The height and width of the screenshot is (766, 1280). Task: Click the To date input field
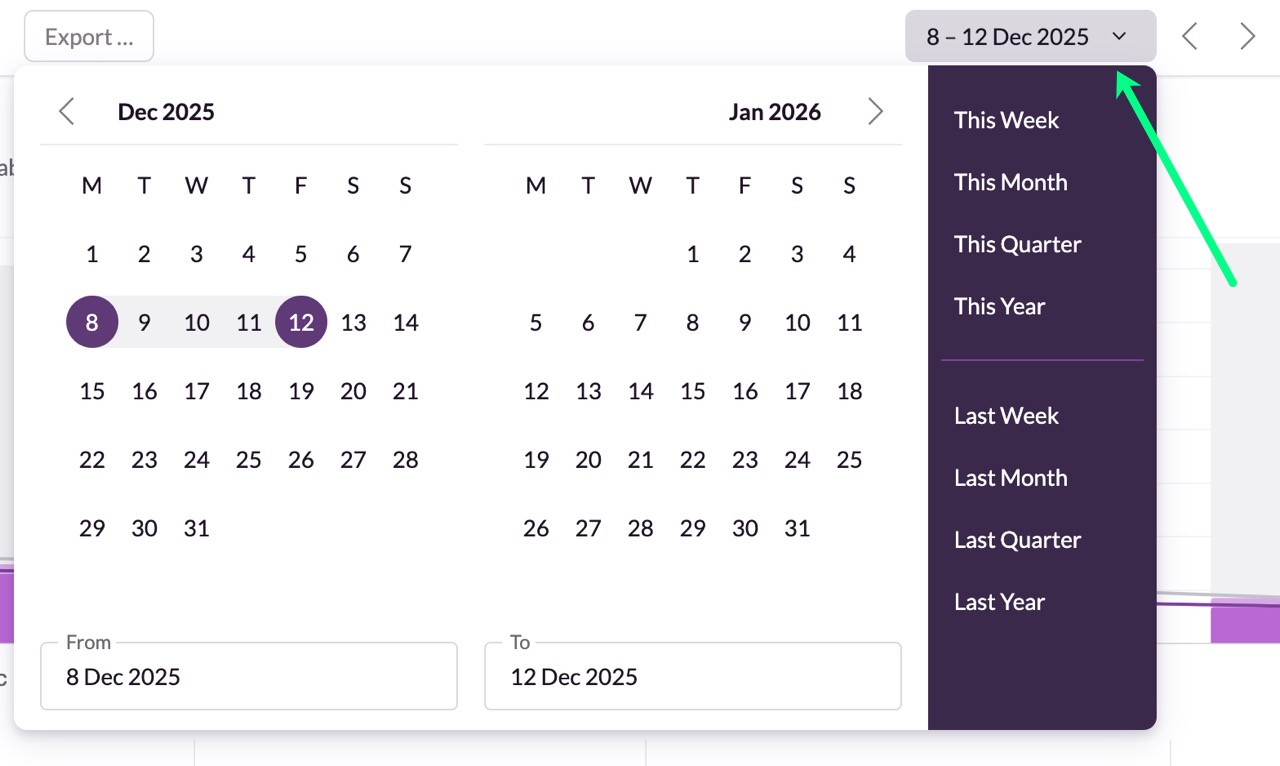[x=692, y=677]
